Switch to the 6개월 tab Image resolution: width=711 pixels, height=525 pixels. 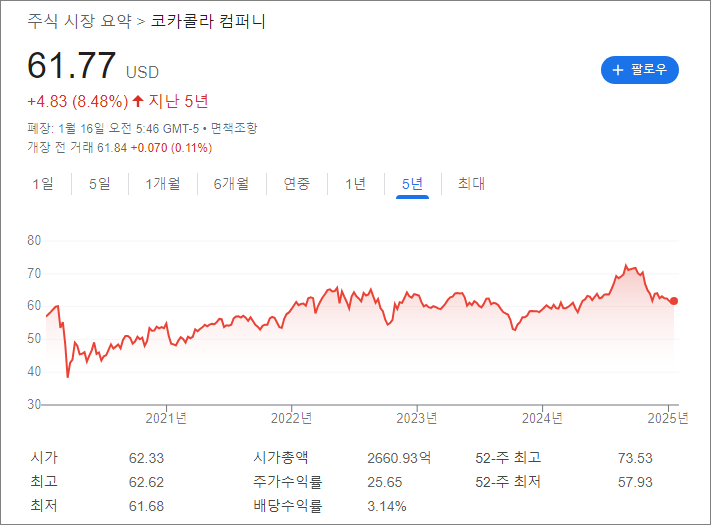231,184
